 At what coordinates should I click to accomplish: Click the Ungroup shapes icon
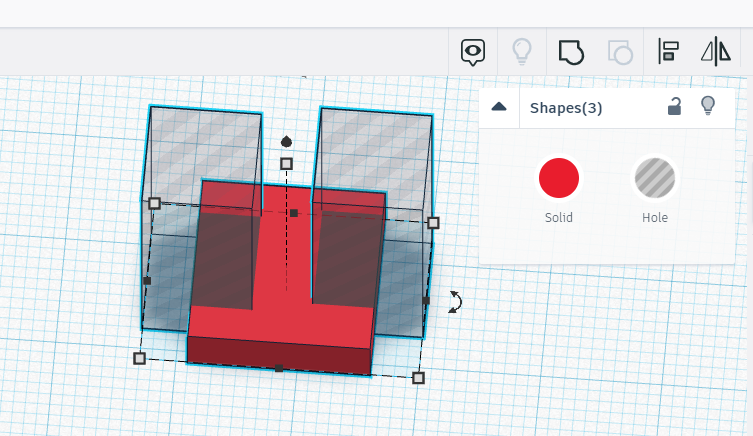620,52
